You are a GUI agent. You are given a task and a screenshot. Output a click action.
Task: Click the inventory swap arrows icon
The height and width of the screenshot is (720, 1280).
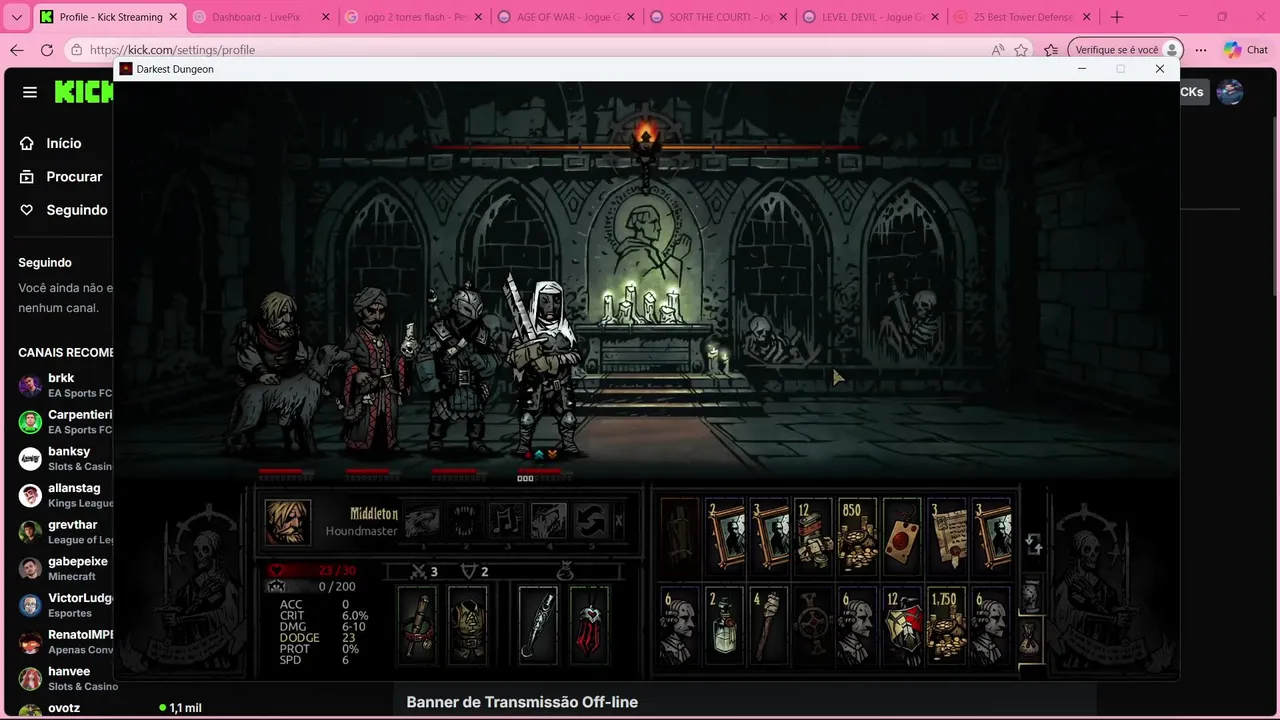[x=1033, y=544]
